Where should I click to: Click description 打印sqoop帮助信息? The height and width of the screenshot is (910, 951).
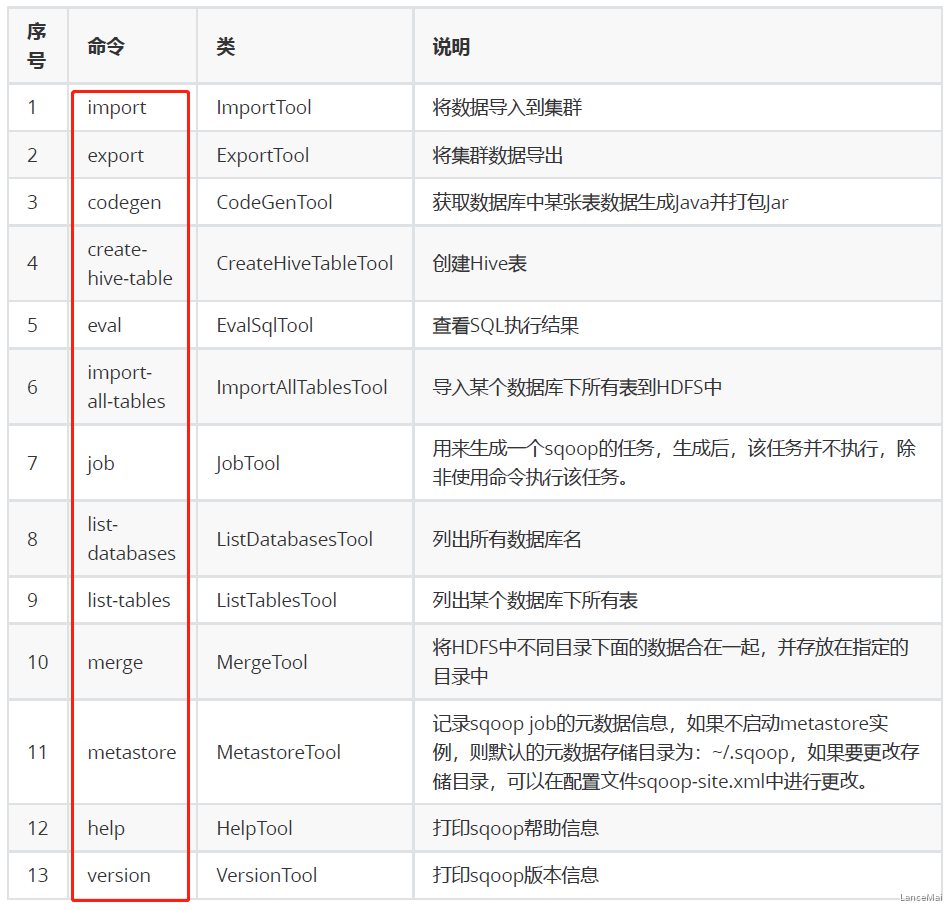pyautogui.click(x=515, y=829)
